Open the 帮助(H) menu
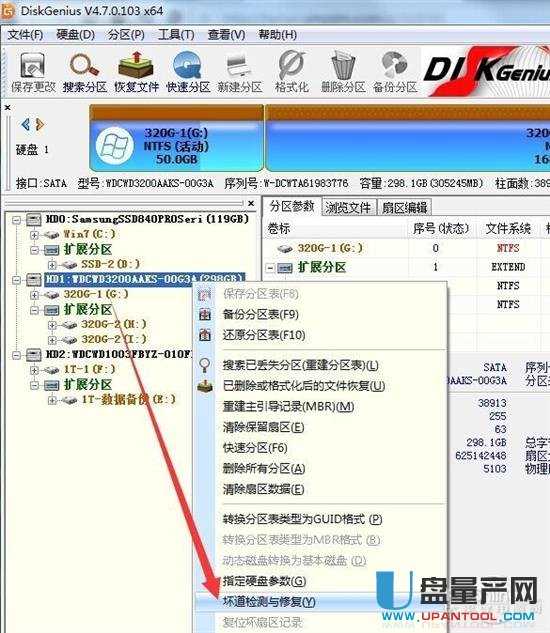 277,35
